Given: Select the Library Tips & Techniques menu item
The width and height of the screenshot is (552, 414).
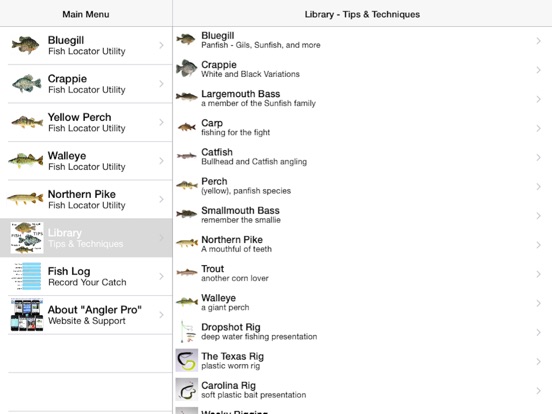Looking at the screenshot, I should click(86, 238).
